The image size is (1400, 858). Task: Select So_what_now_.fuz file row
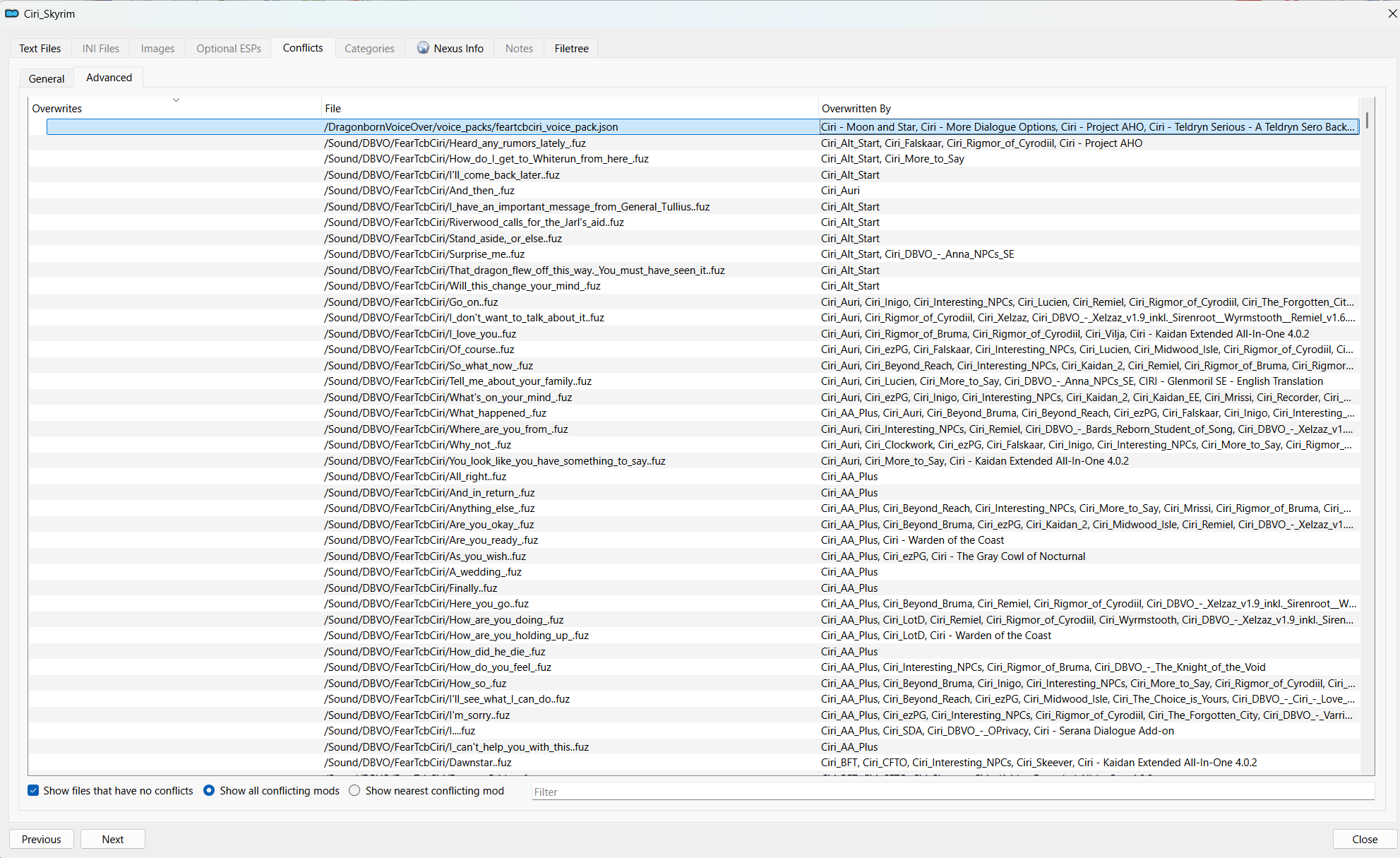pyautogui.click(x=694, y=366)
